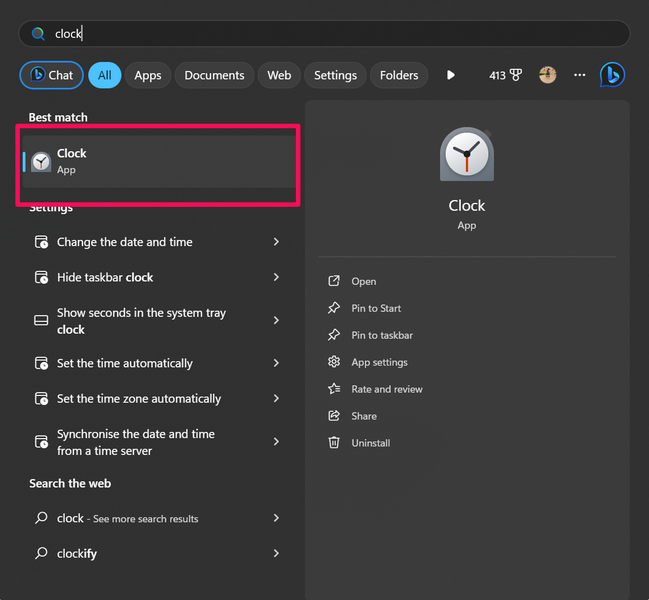Click the search magnifier icon in search box

(x=39, y=34)
